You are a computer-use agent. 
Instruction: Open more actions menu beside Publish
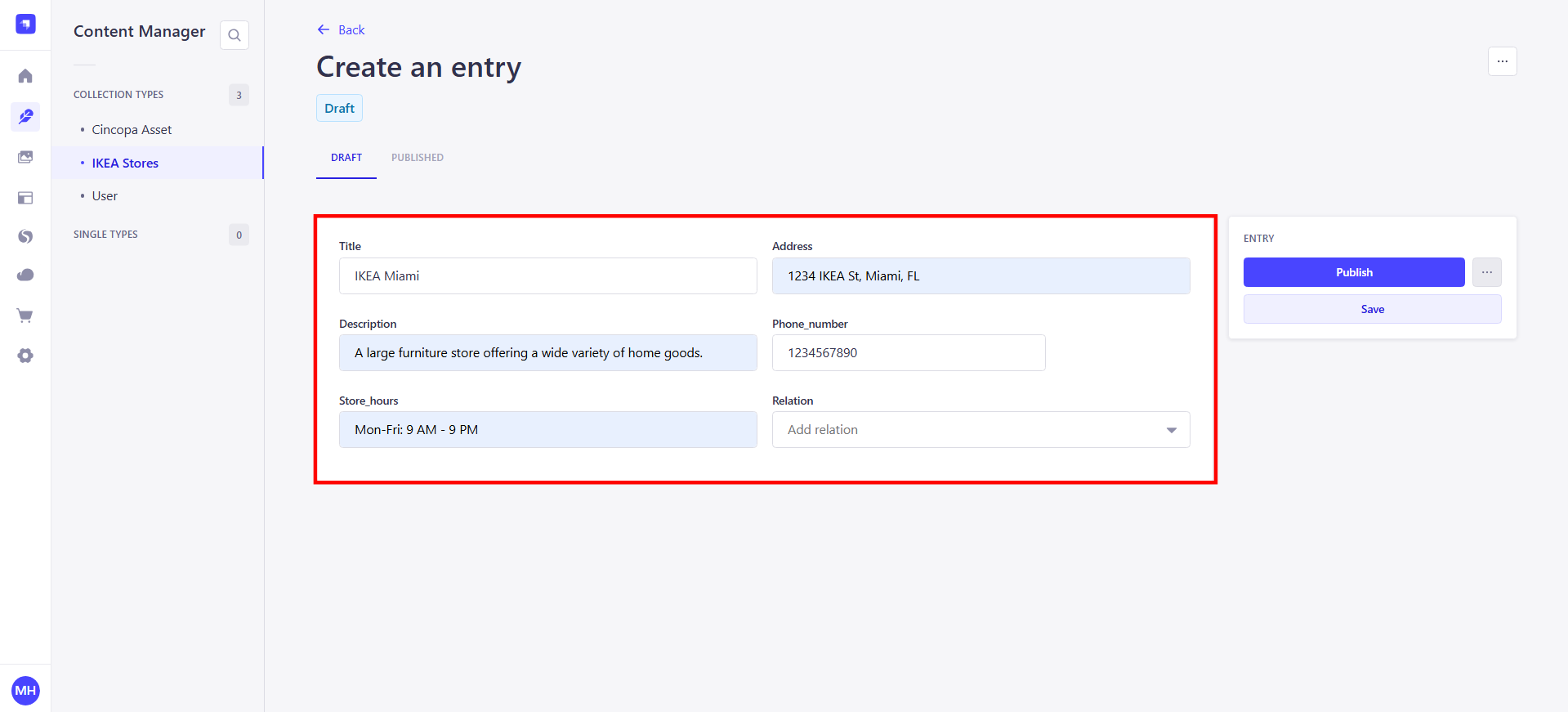[1486, 272]
